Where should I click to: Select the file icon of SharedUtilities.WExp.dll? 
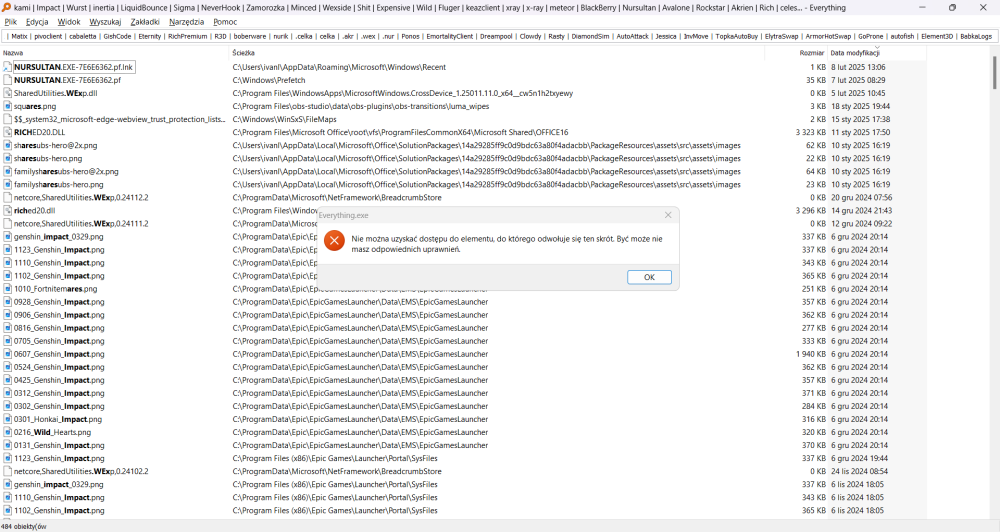(x=8, y=93)
